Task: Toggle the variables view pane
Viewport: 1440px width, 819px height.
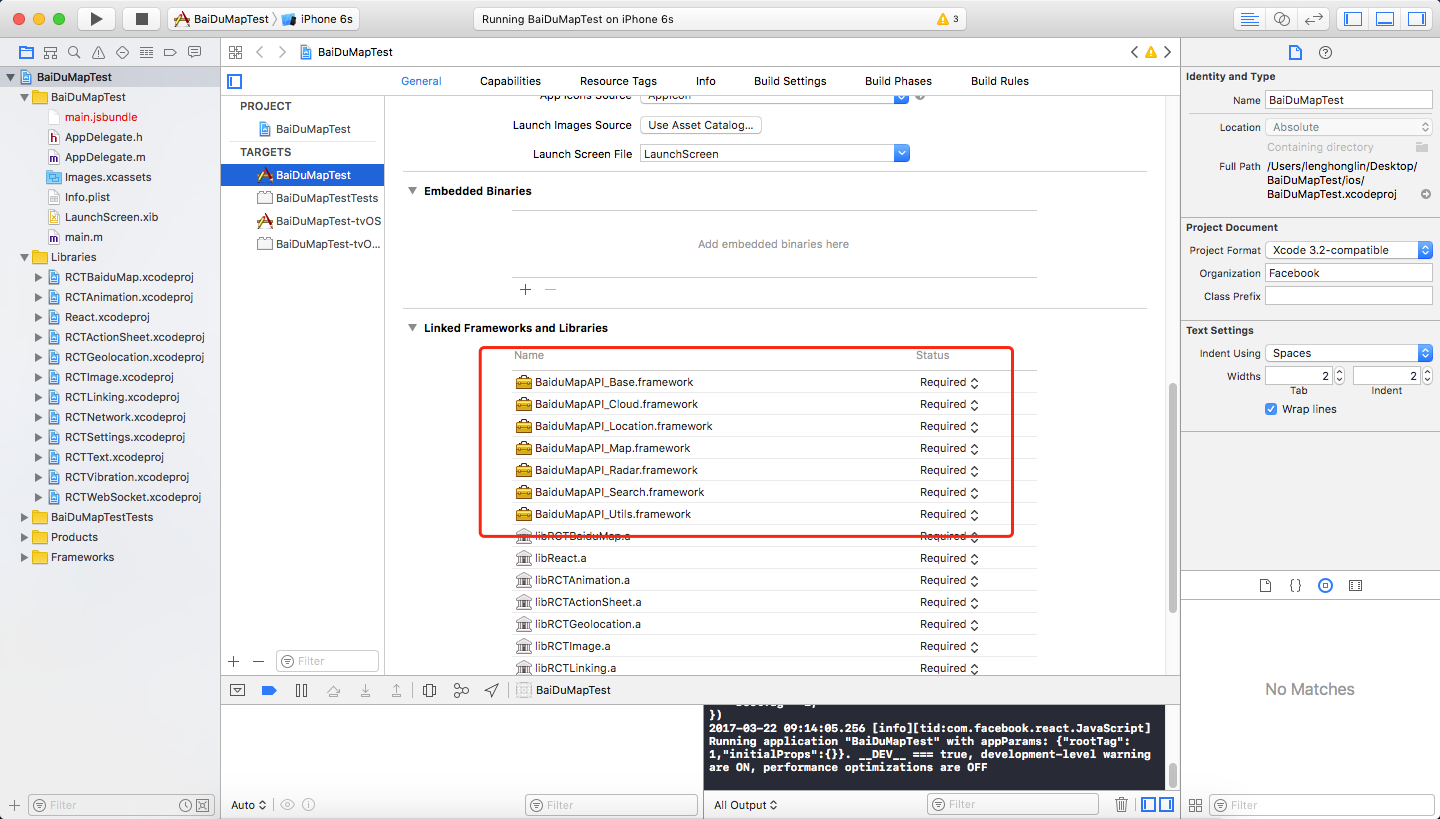Action: 1148,805
